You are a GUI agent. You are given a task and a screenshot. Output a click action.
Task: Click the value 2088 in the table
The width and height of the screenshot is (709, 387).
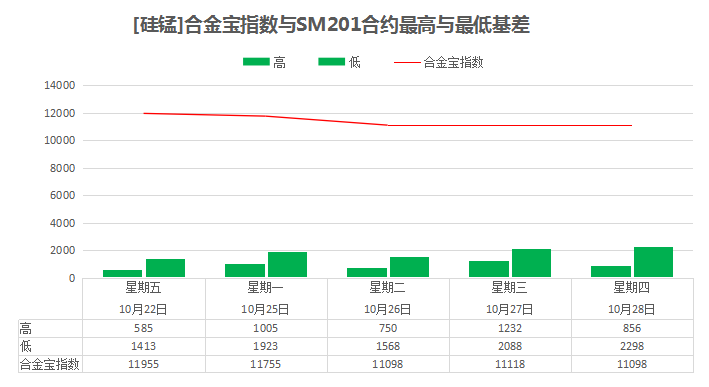point(510,346)
